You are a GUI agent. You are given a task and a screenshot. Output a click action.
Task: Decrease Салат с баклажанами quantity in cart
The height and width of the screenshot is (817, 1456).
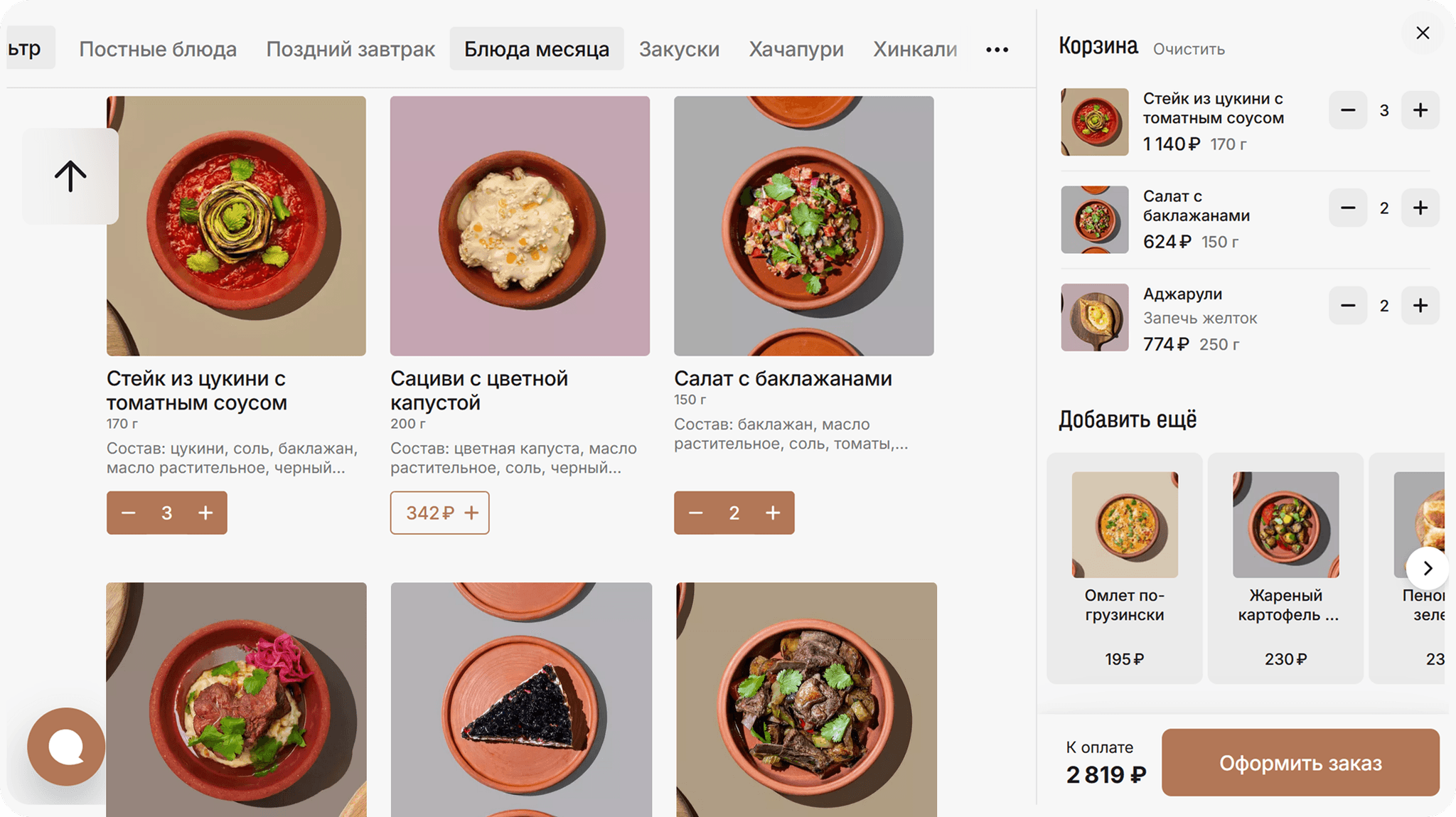1347,208
